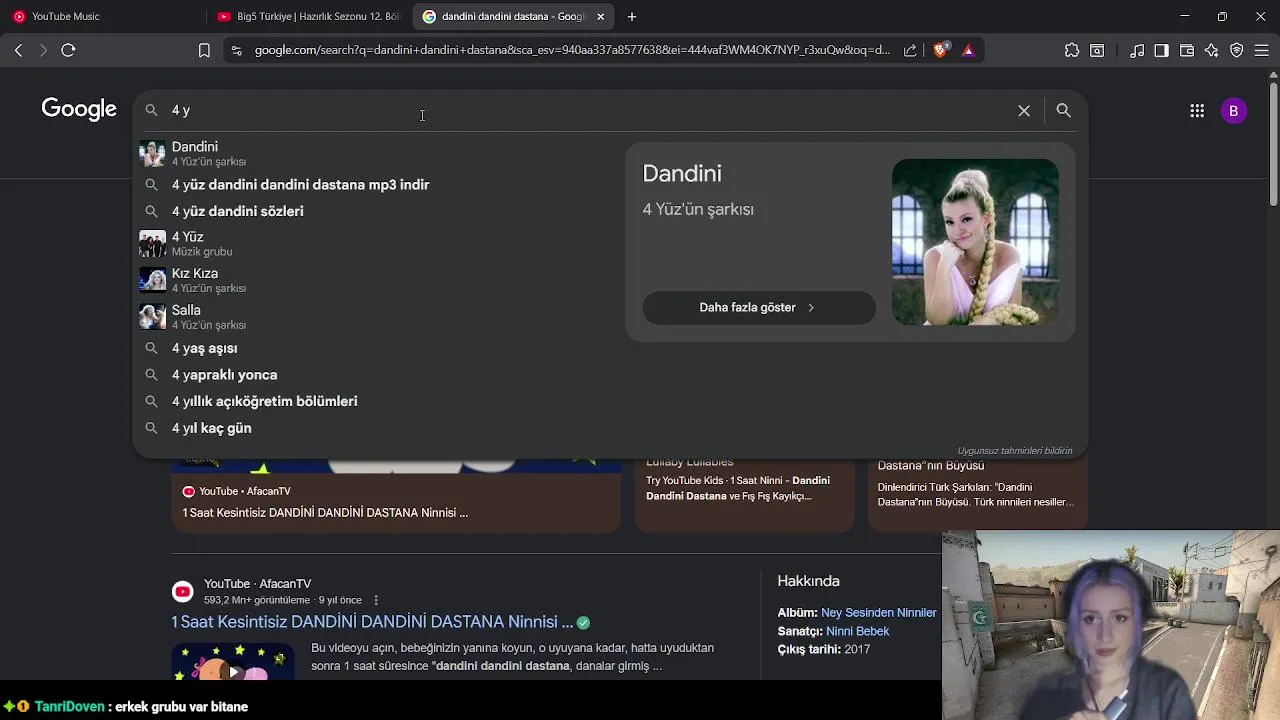
Task: Bookmark this page with the bookmark icon
Action: [x=204, y=50]
